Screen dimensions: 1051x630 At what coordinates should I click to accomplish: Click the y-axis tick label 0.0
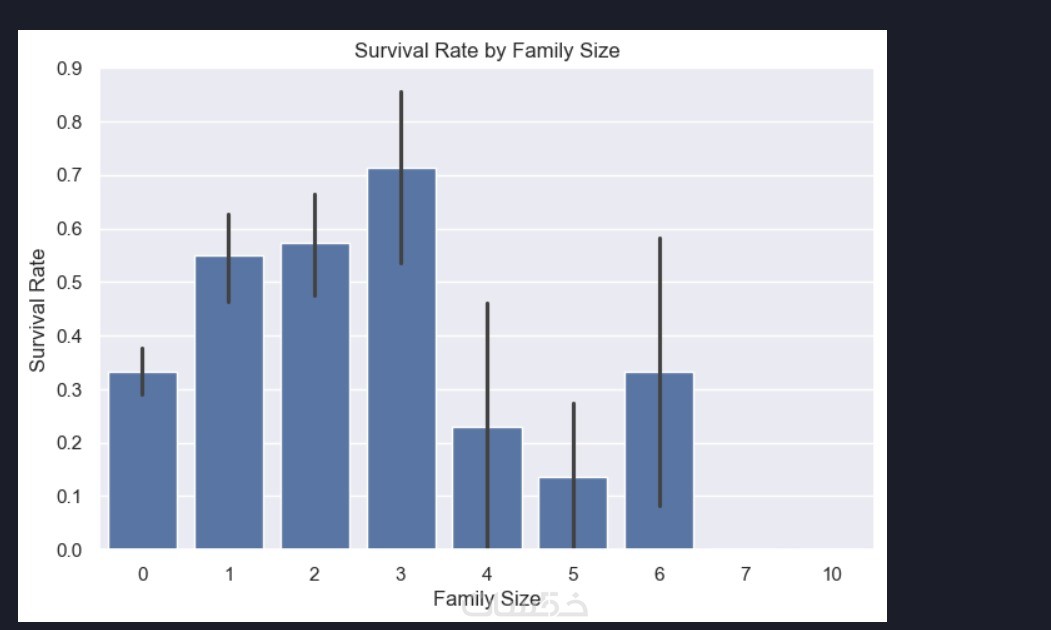pyautogui.click(x=70, y=550)
